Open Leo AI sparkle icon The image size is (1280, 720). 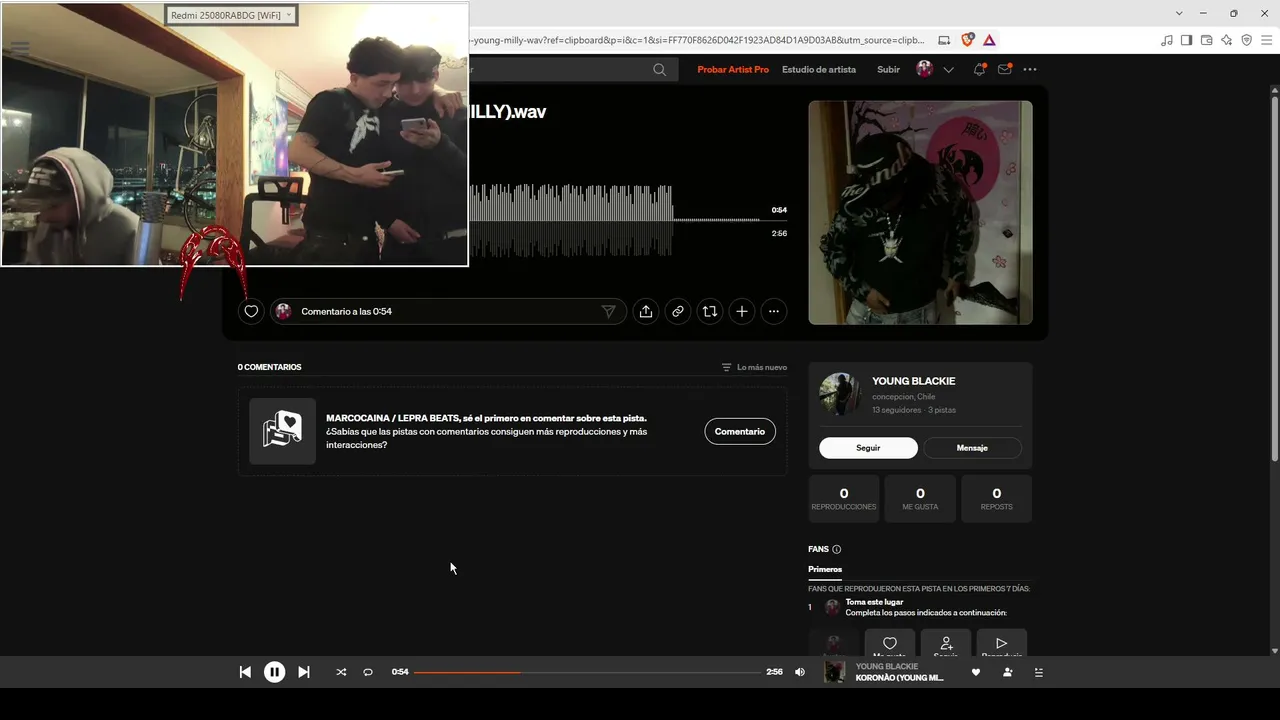click(1226, 40)
